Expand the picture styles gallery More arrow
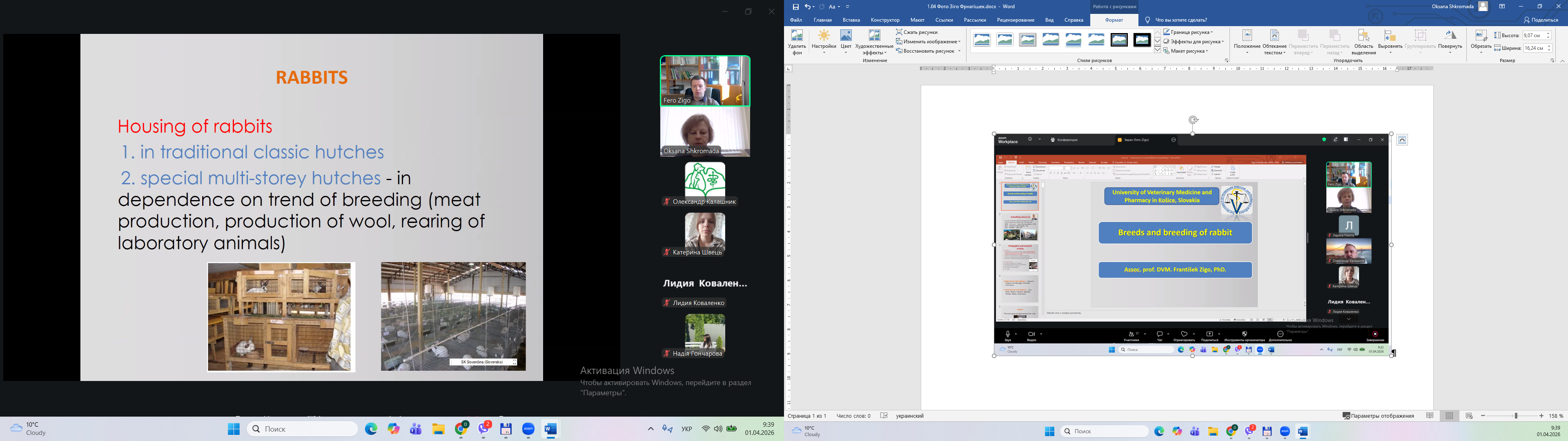Viewport: 1568px width, 441px height. tap(1158, 50)
